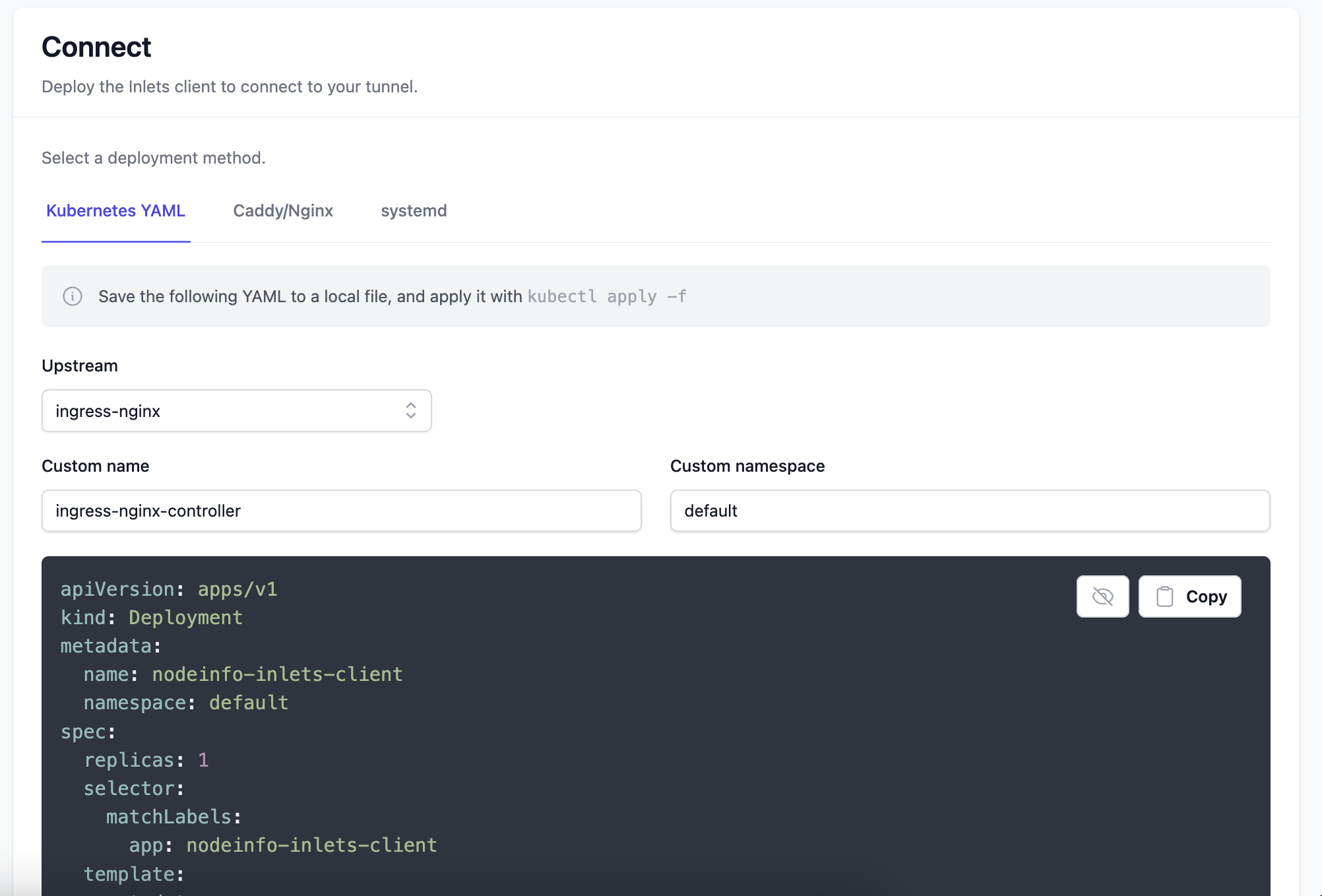1322x896 pixels.
Task: Click the up-down chevron in Upstream select
Action: tap(411, 410)
